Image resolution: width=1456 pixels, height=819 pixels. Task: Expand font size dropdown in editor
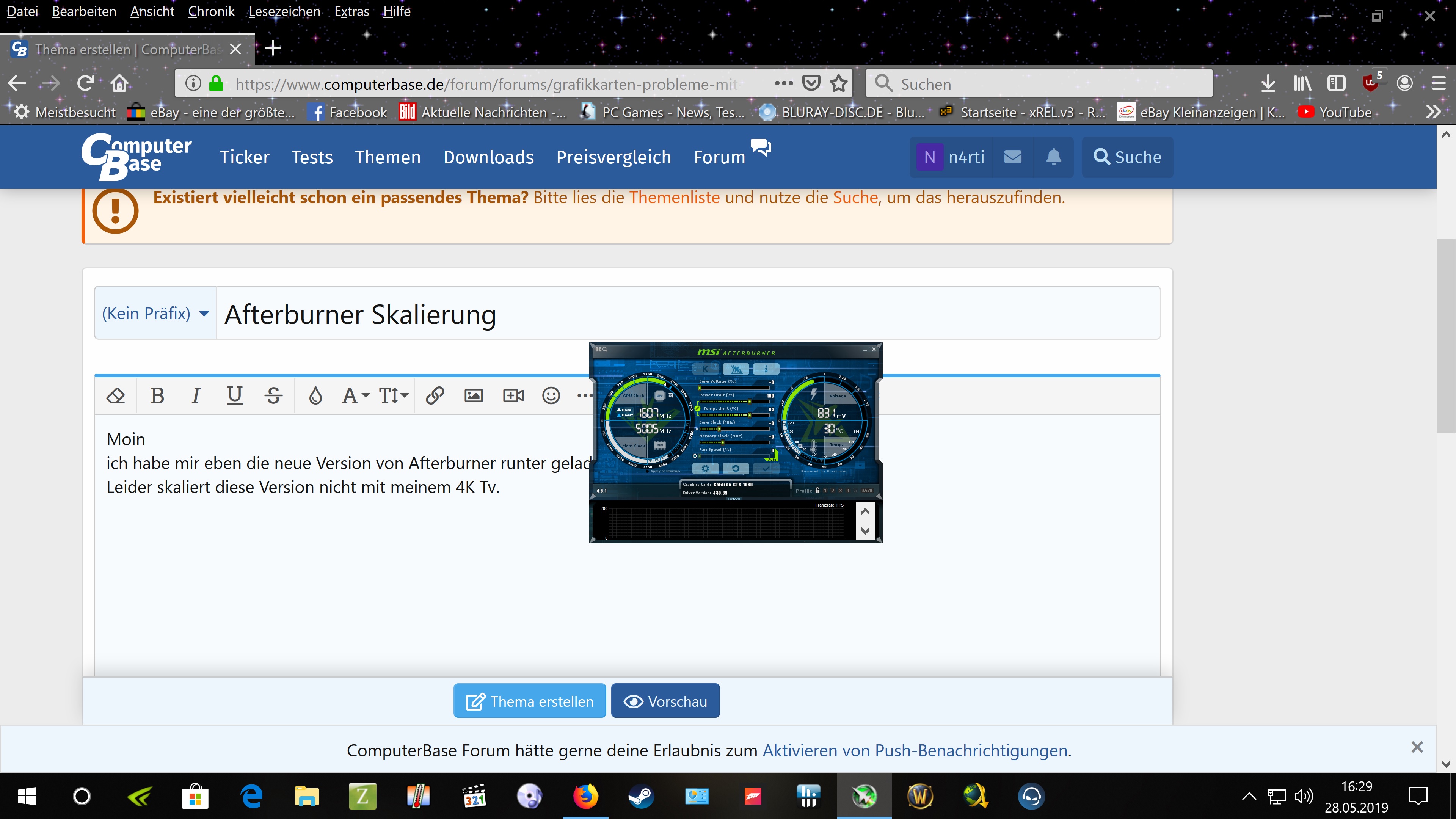click(394, 395)
